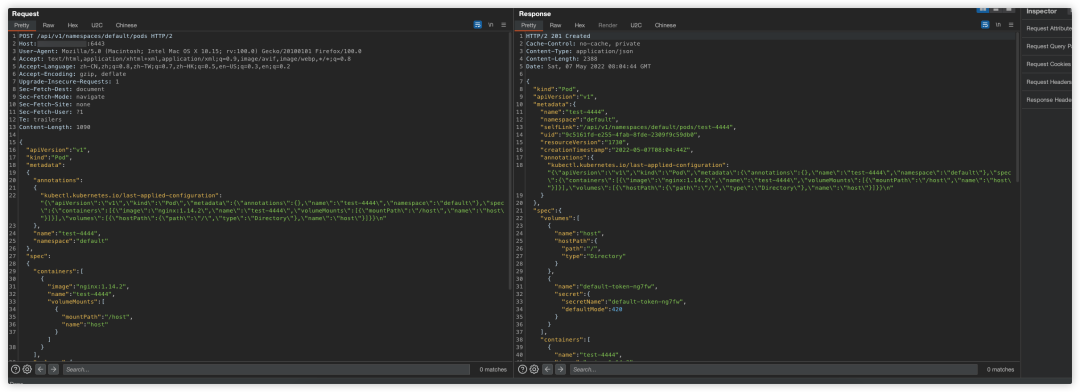Go to previous match in Response search
Viewport: 1080px width, 392px height.
tap(548, 369)
